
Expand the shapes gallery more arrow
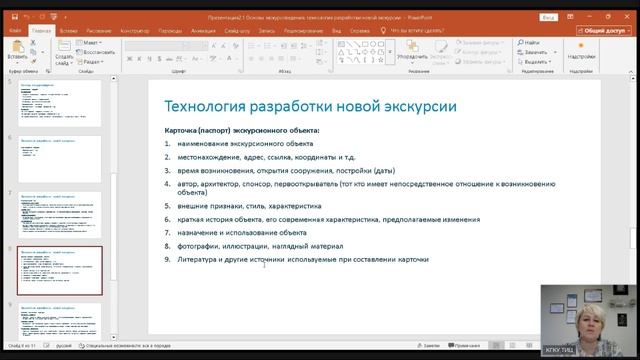pyautogui.click(x=390, y=52)
